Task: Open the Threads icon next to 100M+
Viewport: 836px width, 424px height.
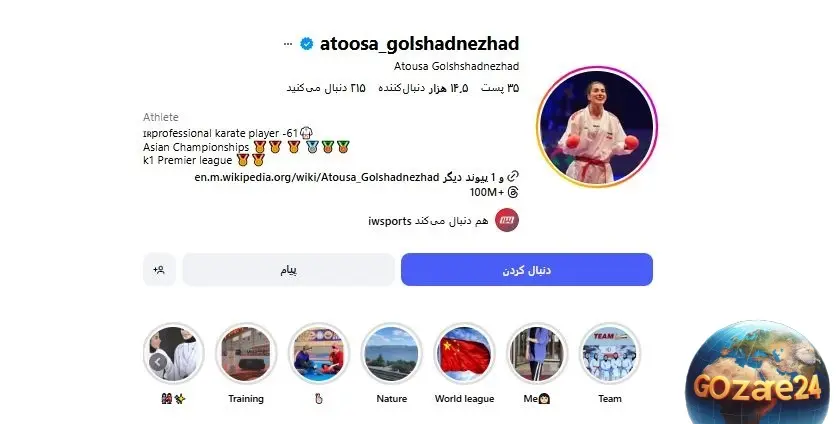Action: pos(513,192)
